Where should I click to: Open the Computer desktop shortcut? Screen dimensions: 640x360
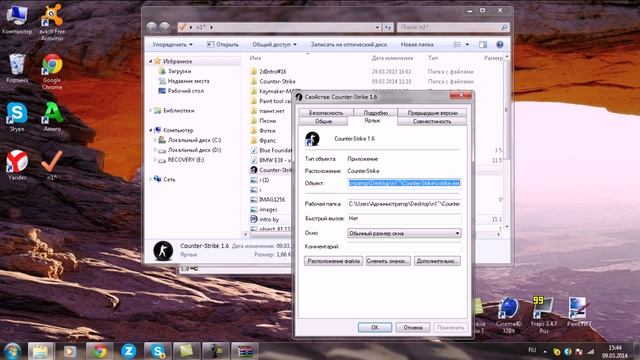[x=17, y=20]
